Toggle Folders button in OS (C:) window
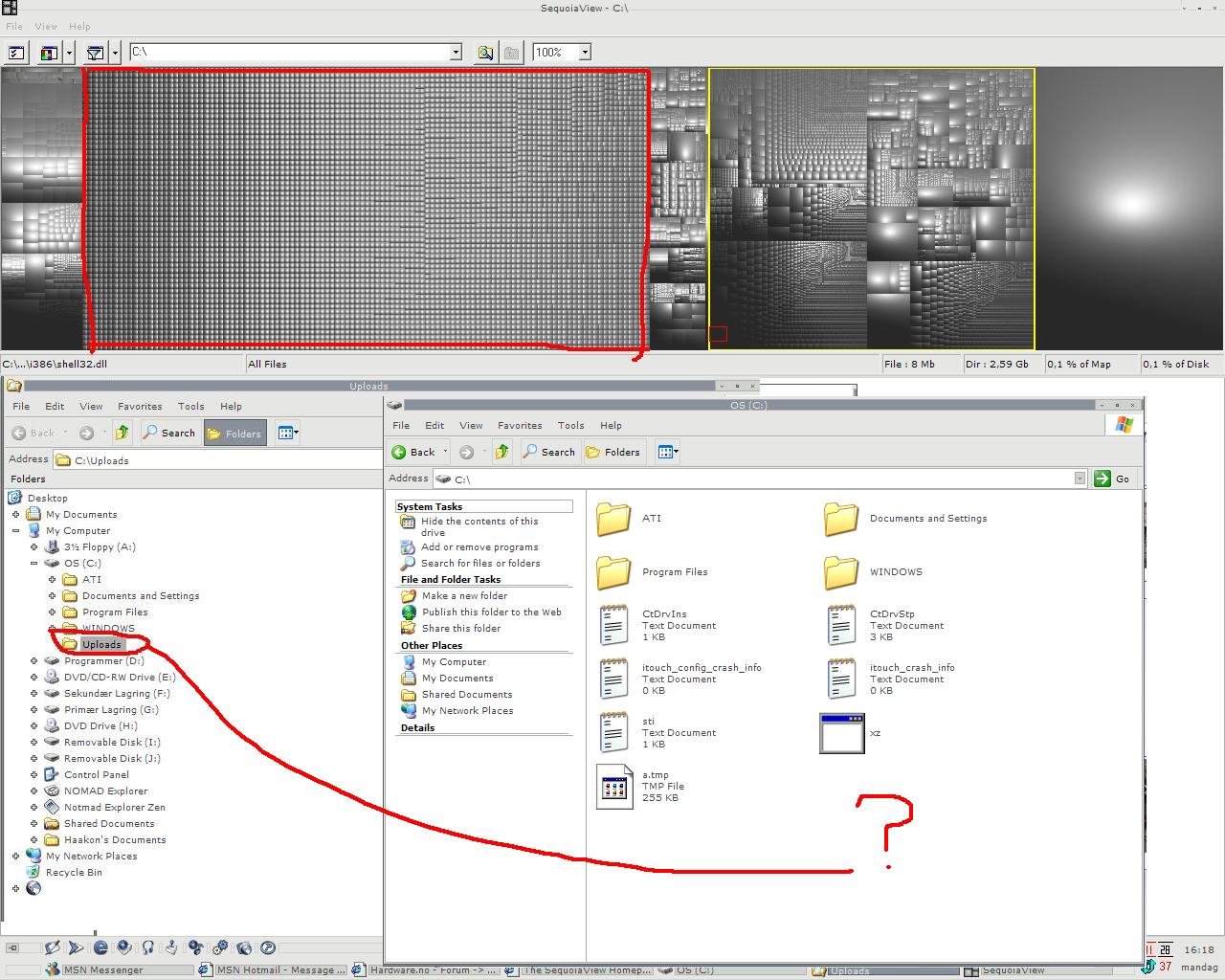The width and height of the screenshot is (1225, 980). point(612,452)
